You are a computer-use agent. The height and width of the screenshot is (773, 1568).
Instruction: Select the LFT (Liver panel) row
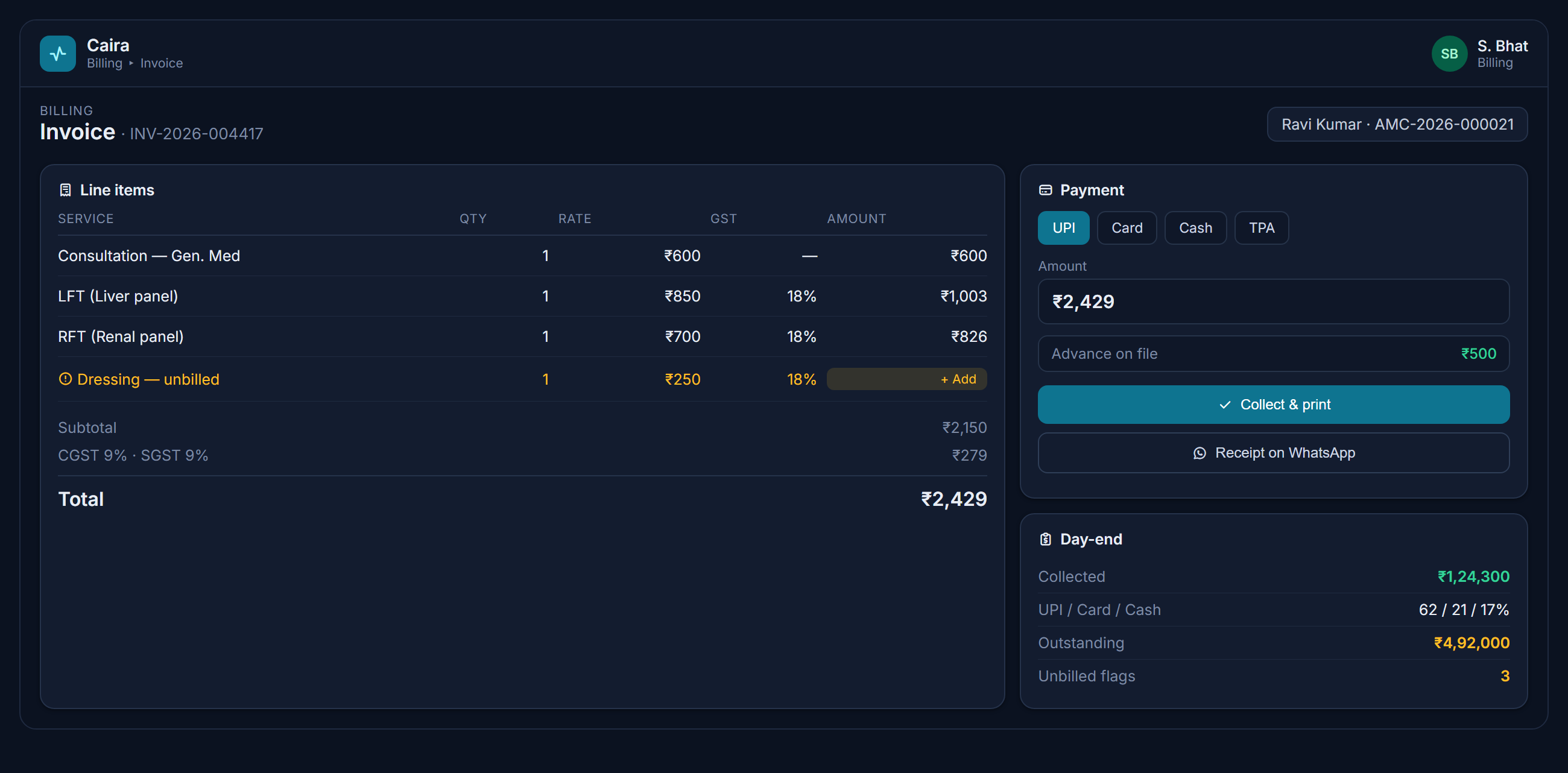pyautogui.click(x=522, y=296)
